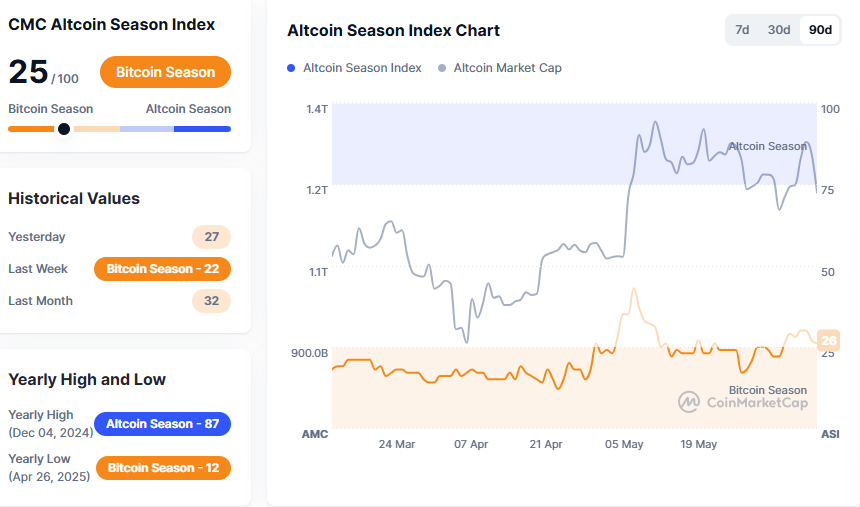Image resolution: width=860 pixels, height=507 pixels.
Task: Click the Last Week Bitcoin Season - 22 badge
Action: (x=162, y=269)
